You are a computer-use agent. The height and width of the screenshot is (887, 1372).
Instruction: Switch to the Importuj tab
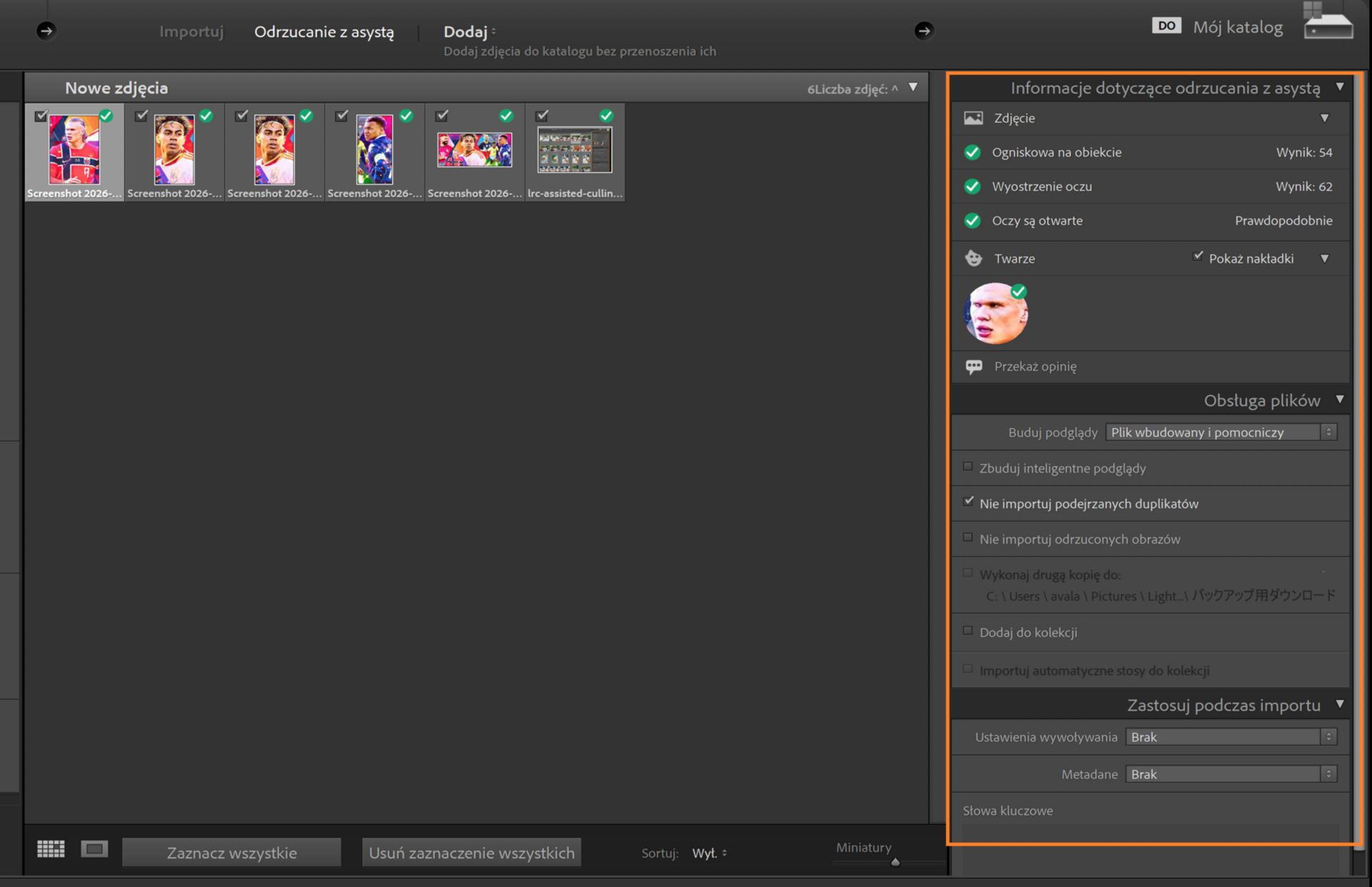(x=192, y=31)
